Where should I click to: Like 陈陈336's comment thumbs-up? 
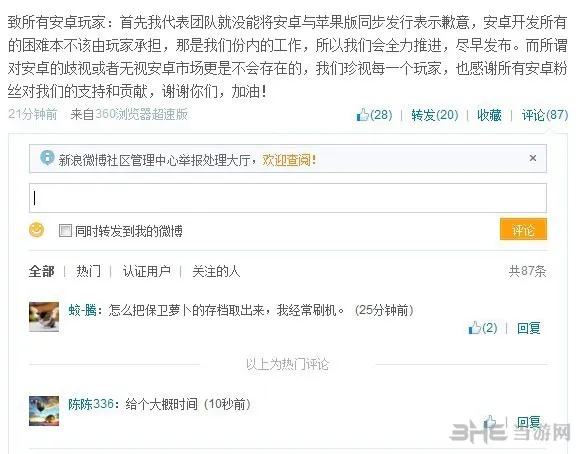coord(491,421)
